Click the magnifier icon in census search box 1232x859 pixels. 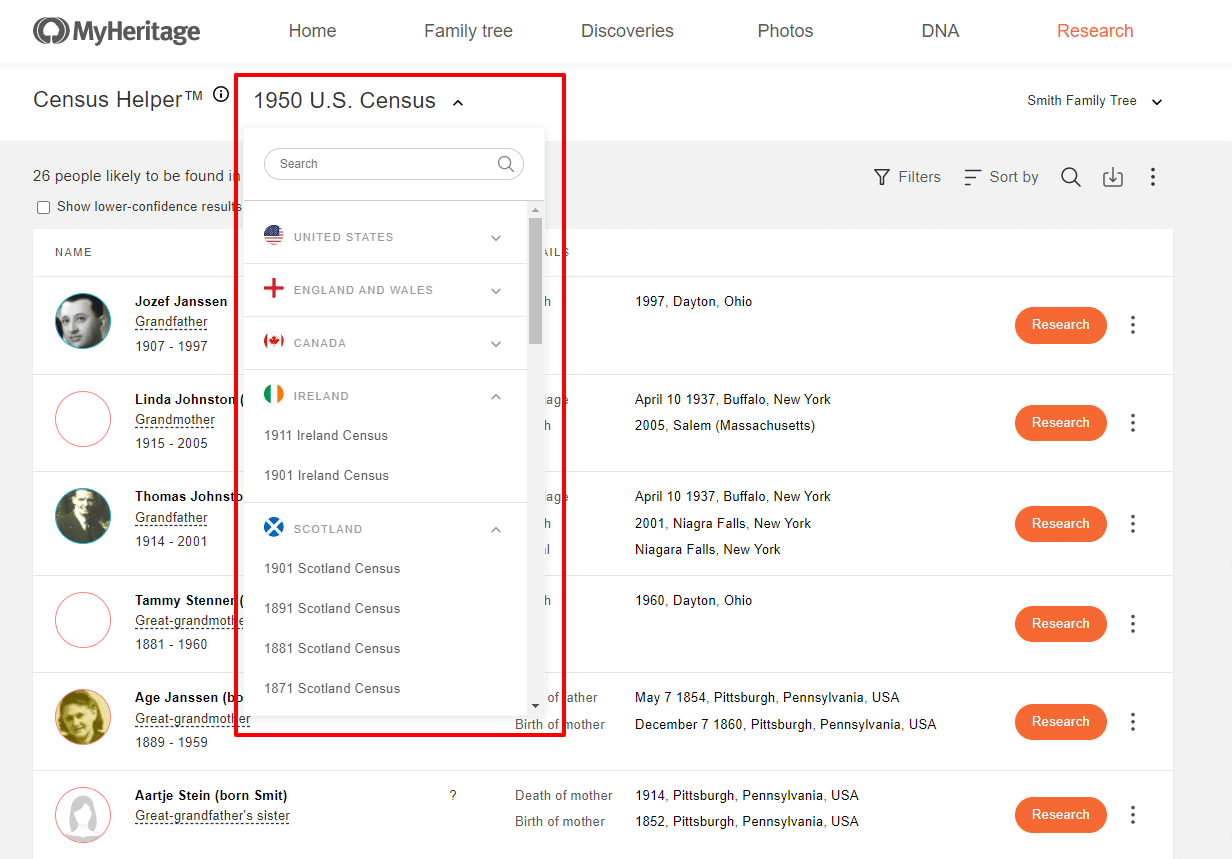(506, 164)
